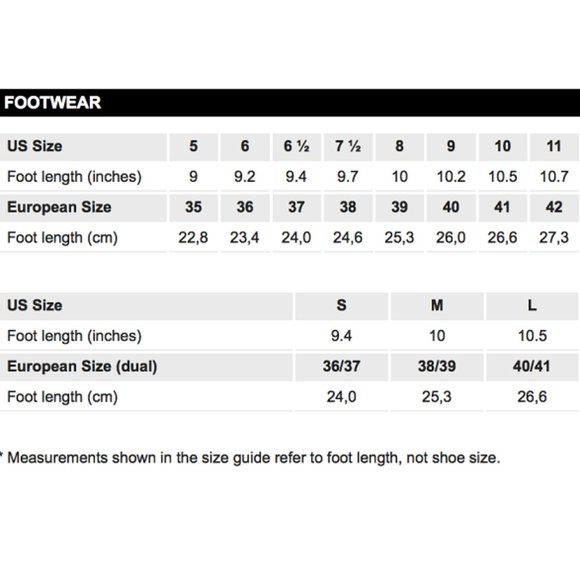Image resolution: width=580 pixels, height=580 pixels.
Task: Select size M column header
Action: tap(437, 306)
